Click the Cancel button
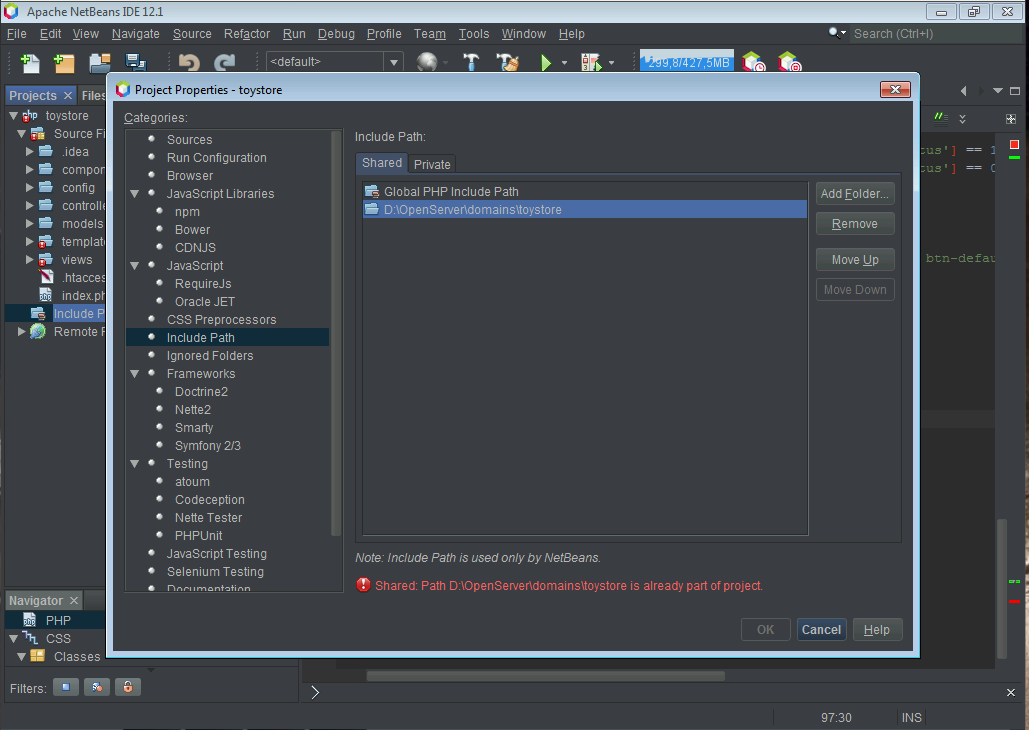The height and width of the screenshot is (730, 1029). pyautogui.click(x=821, y=630)
